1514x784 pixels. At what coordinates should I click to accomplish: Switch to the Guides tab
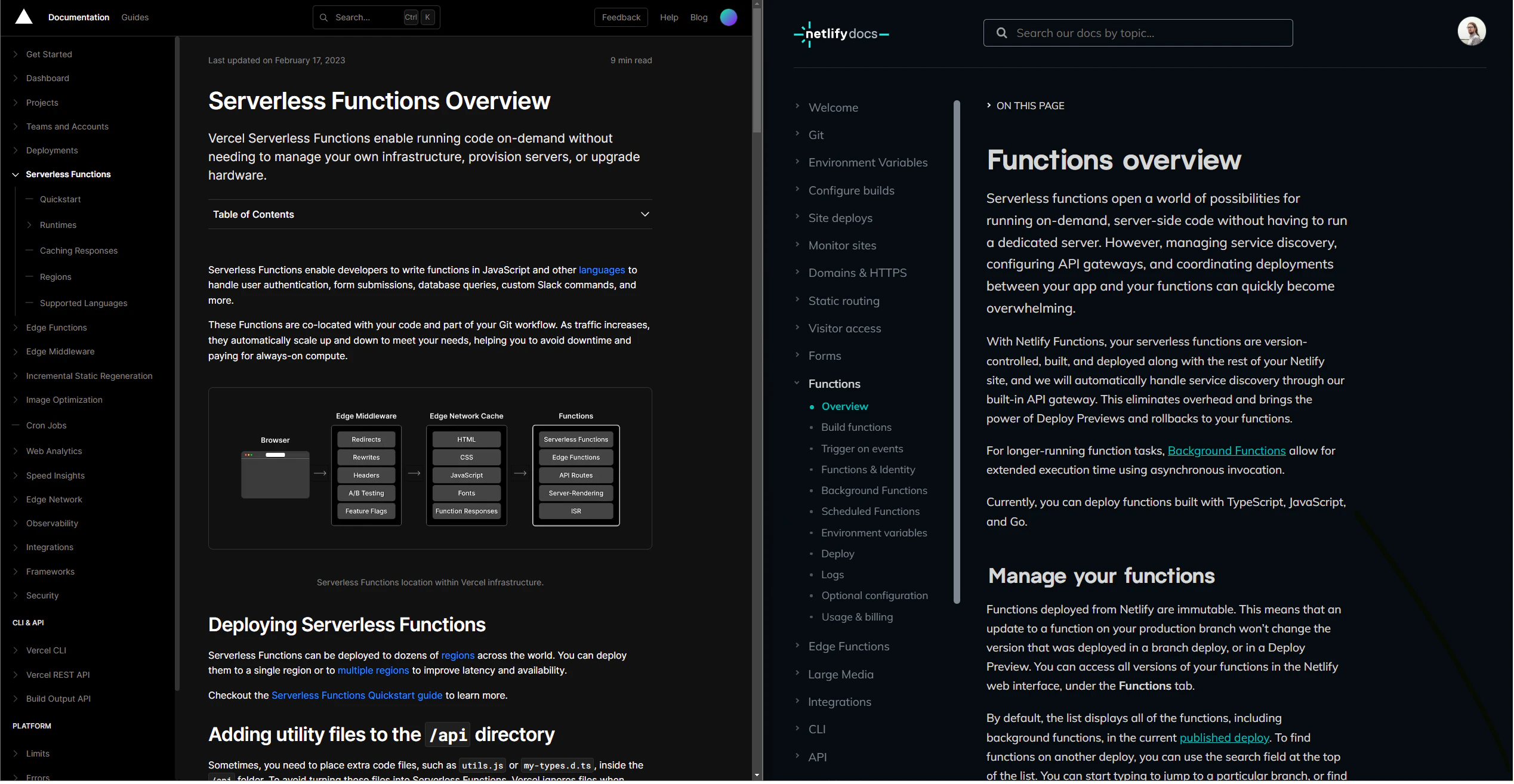pos(135,17)
